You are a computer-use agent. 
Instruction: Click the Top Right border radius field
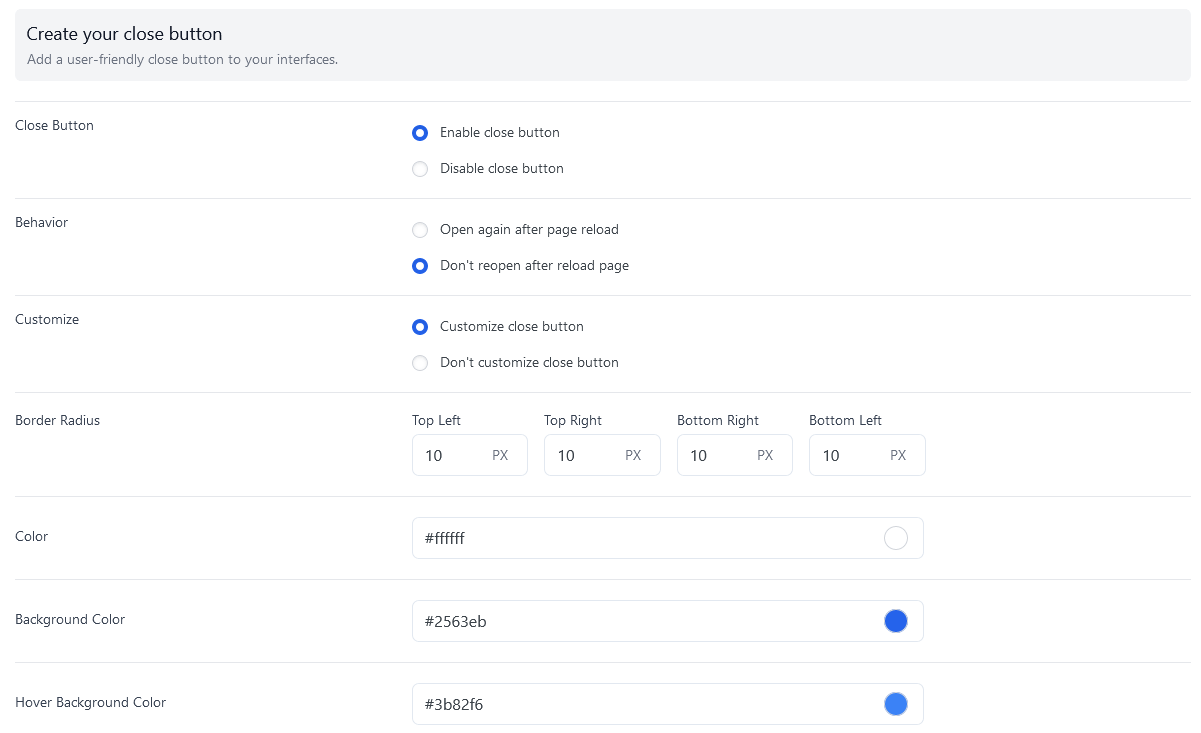602,455
